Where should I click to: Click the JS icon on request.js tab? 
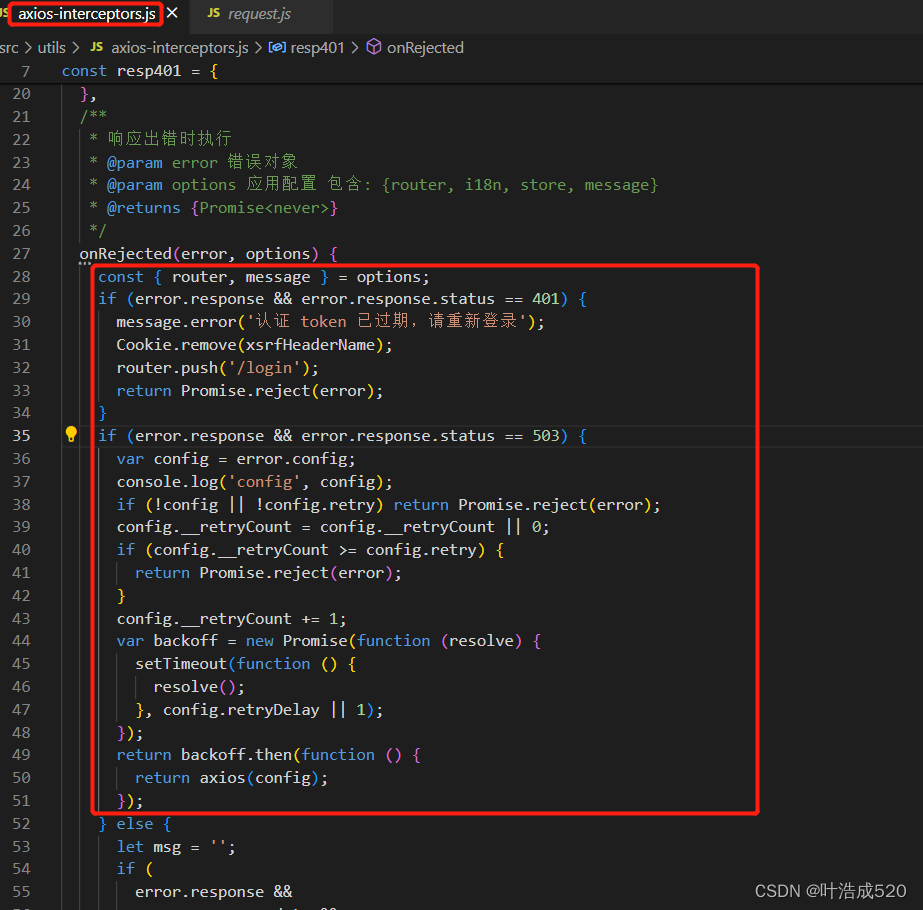[213, 13]
